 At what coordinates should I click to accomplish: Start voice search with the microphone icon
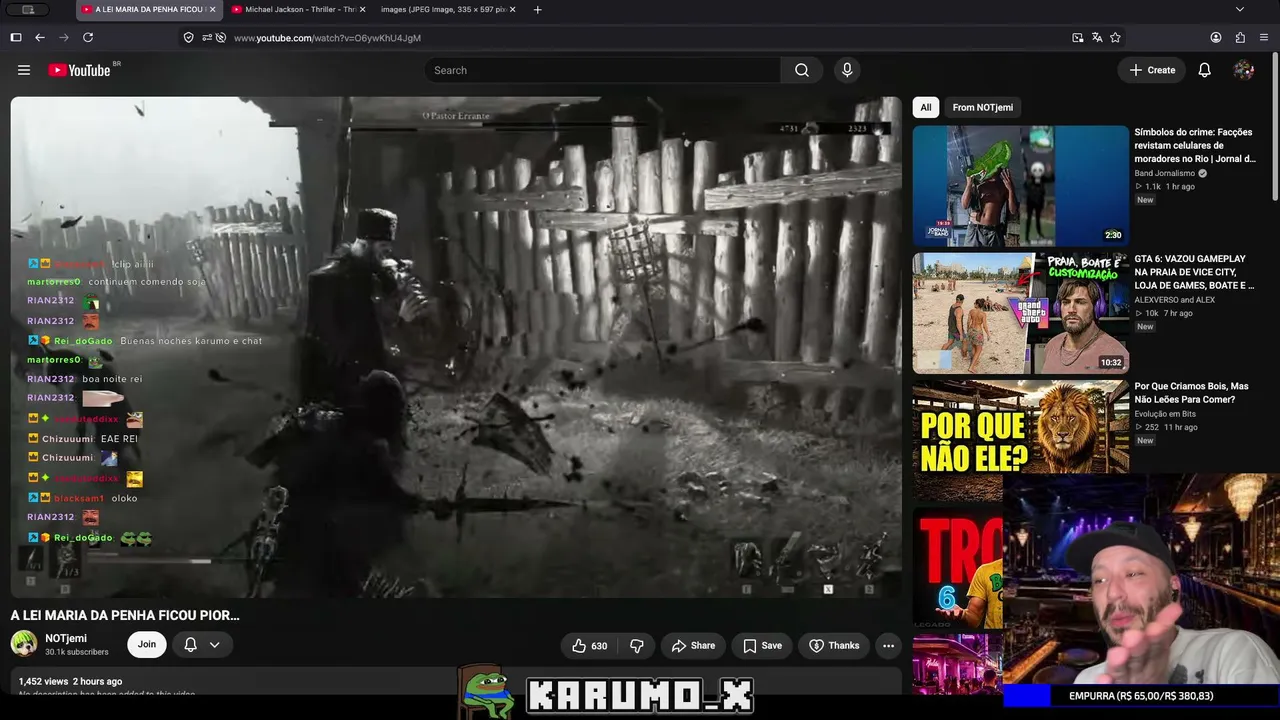pos(847,70)
